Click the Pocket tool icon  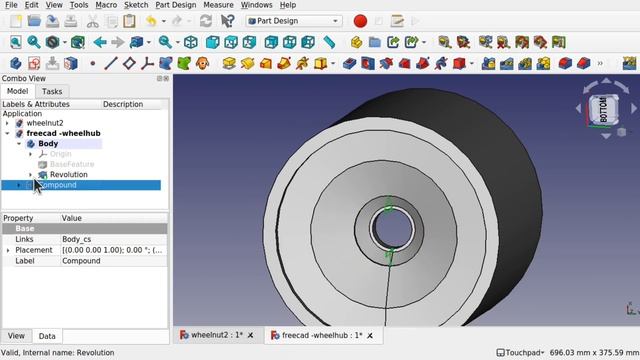[349, 63]
